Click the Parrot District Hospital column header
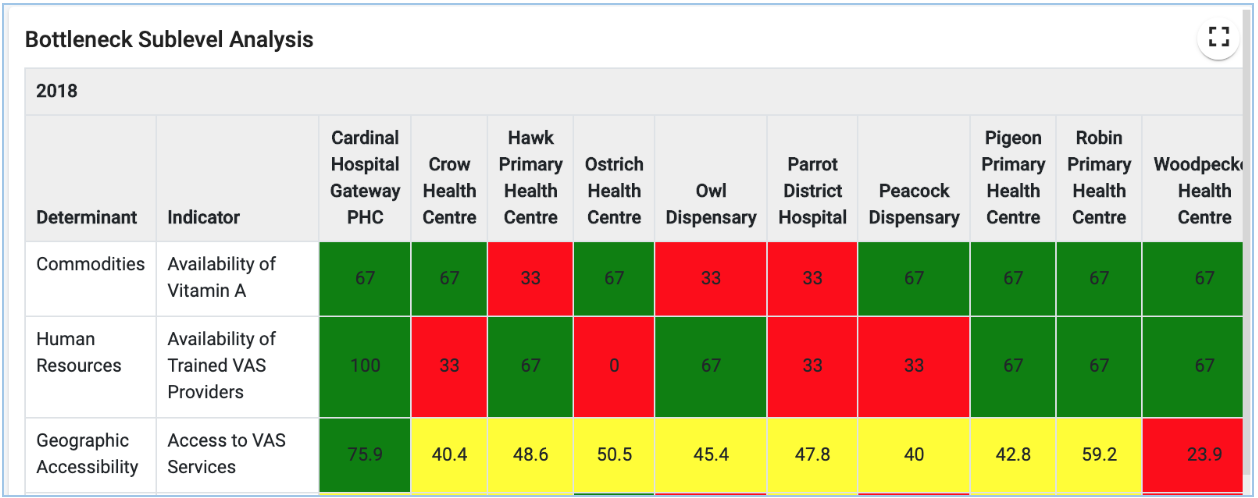 [813, 178]
